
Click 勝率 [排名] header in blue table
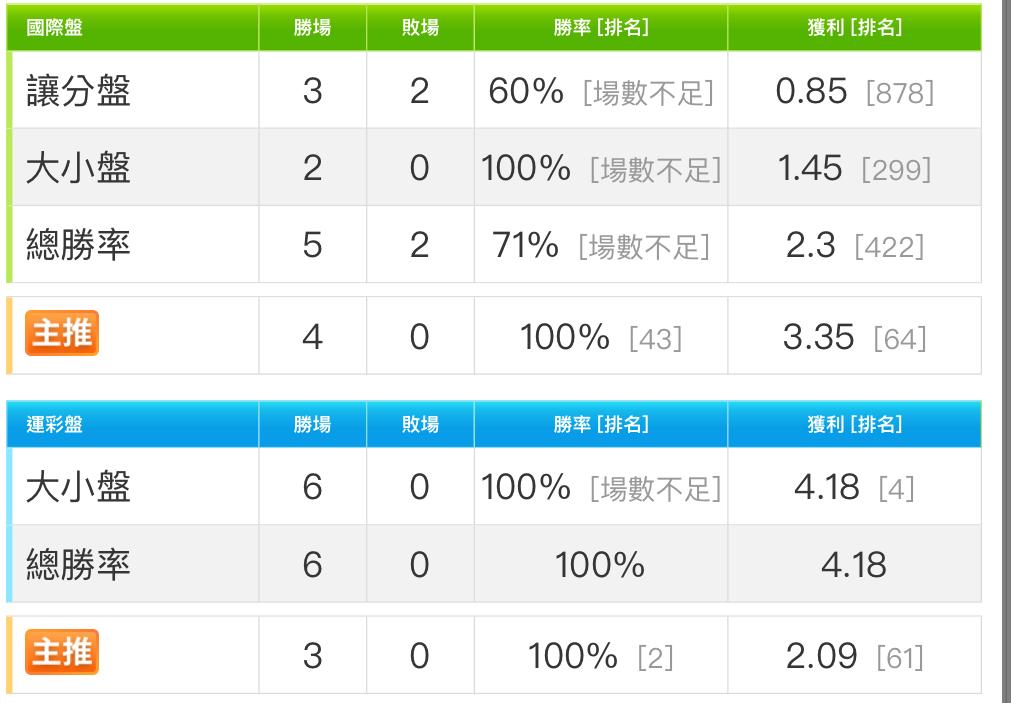[x=600, y=425]
